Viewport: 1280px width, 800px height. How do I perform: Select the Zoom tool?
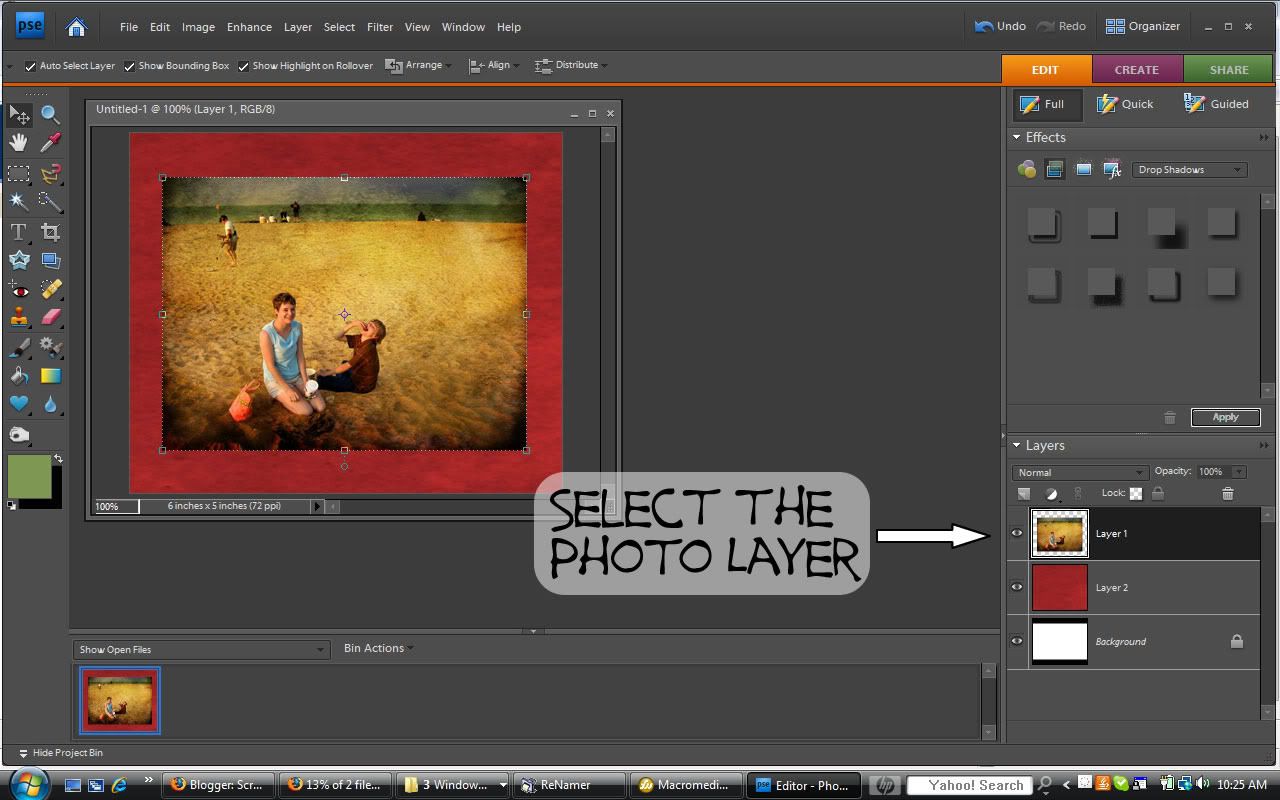click(50, 114)
